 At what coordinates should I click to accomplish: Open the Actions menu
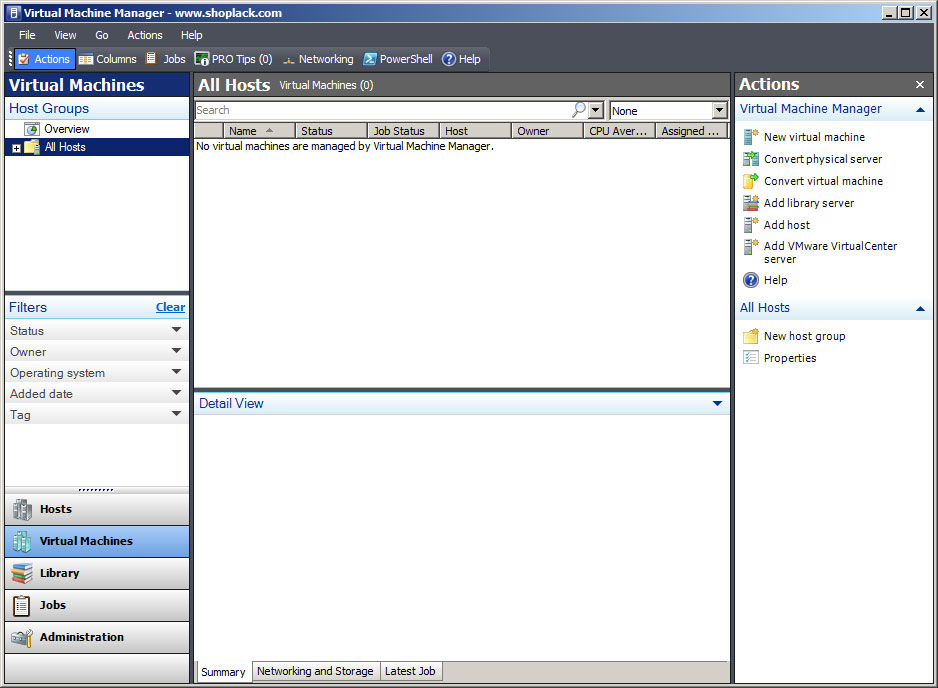[x=145, y=35]
